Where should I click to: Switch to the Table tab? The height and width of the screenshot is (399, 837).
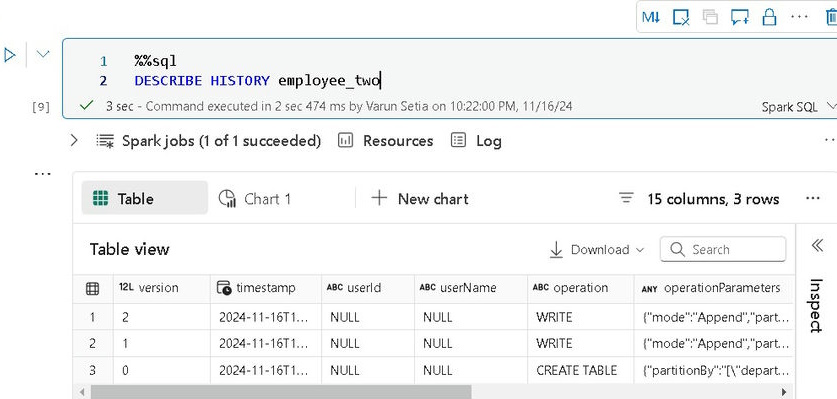tap(145, 198)
